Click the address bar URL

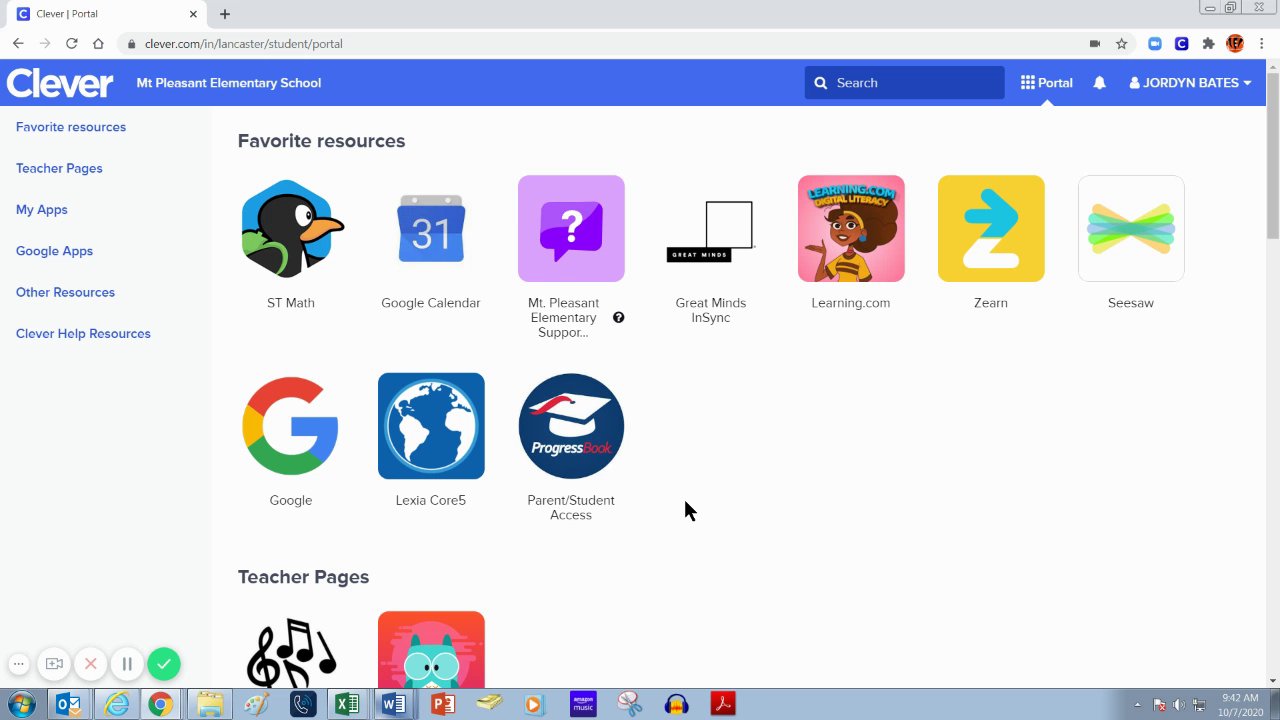coord(243,44)
